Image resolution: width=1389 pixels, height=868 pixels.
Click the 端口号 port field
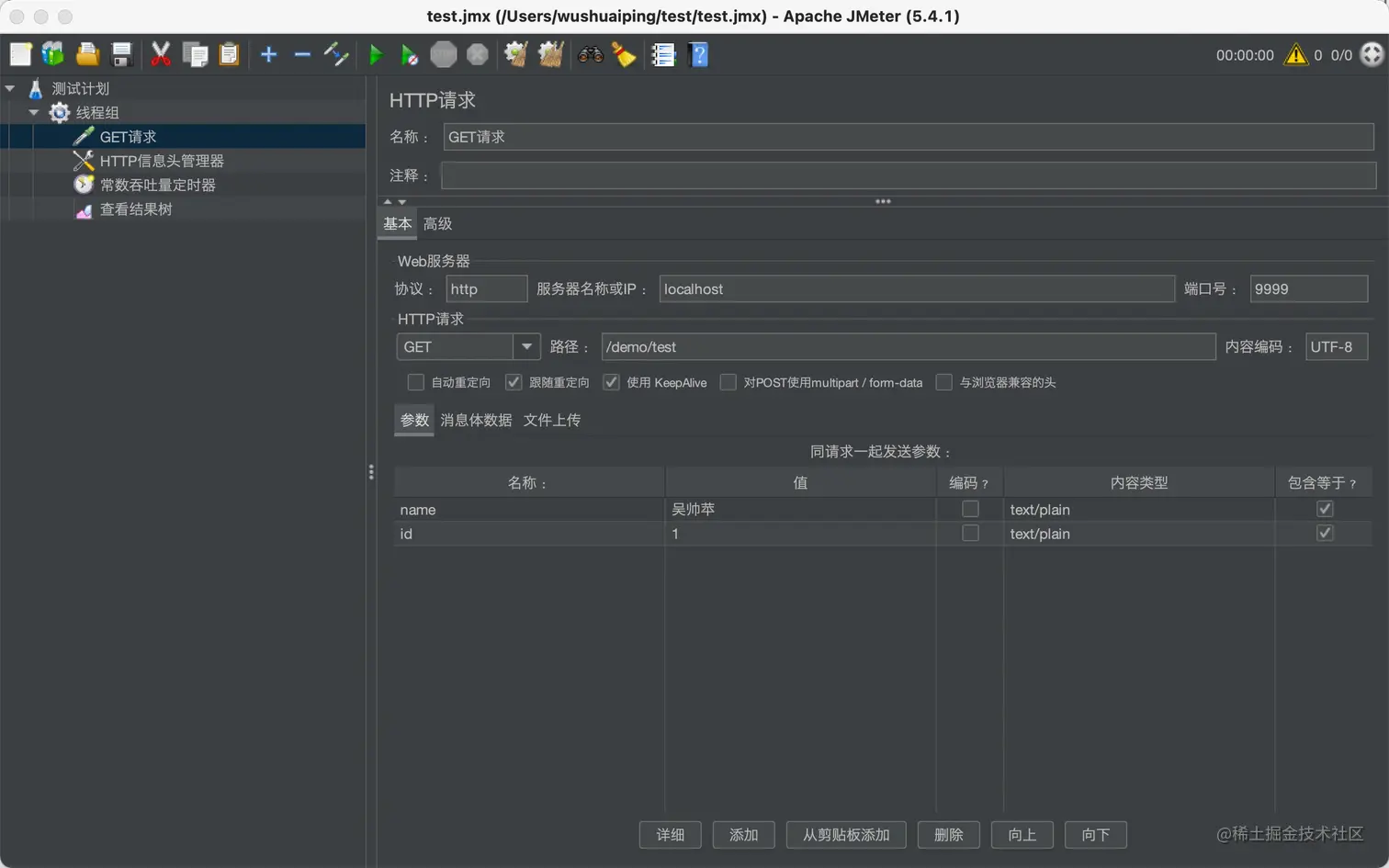(1309, 289)
